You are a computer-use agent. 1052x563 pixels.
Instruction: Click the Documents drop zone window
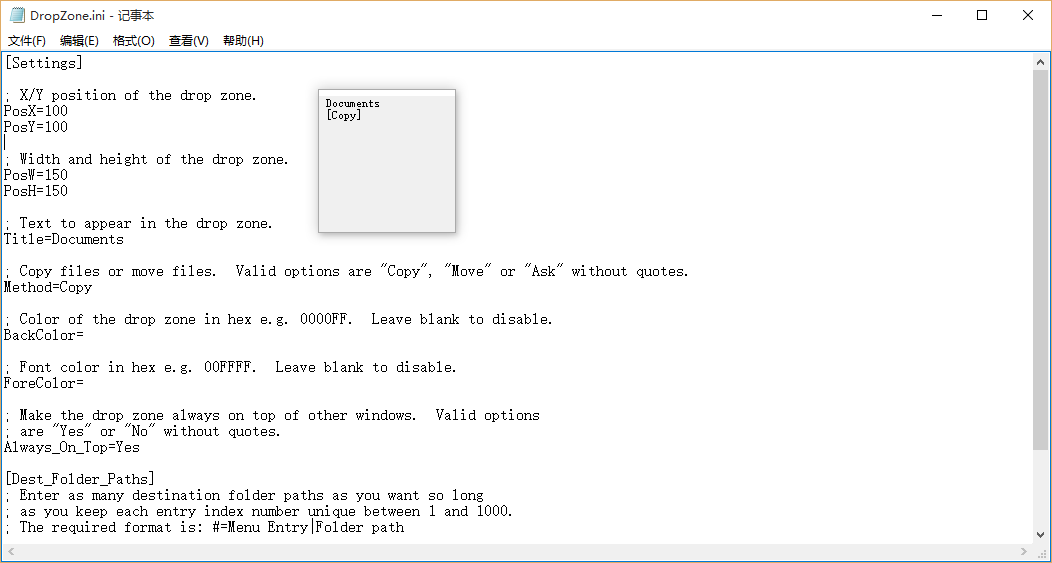tap(387, 161)
